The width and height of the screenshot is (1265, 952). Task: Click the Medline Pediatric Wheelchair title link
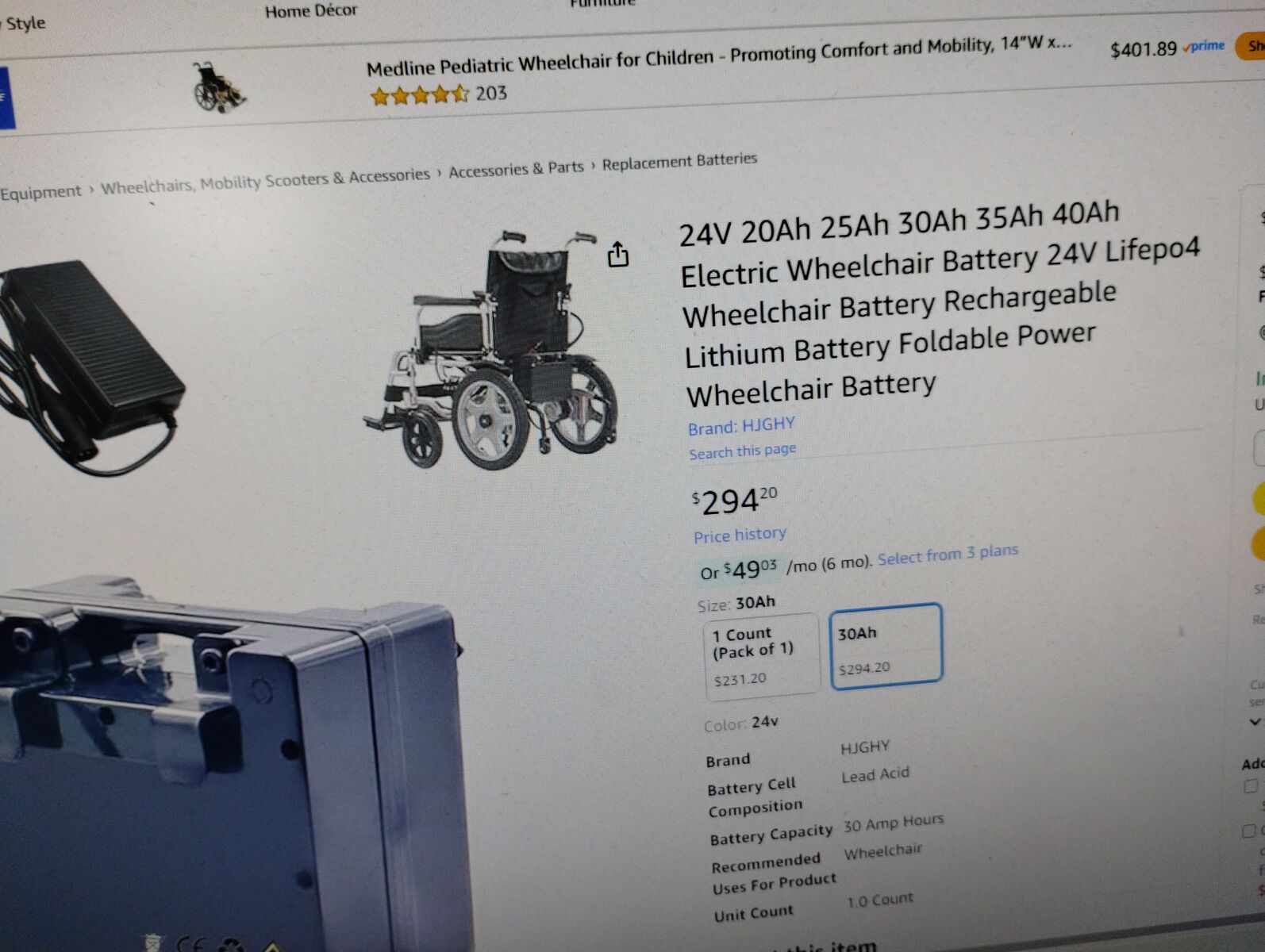click(x=718, y=55)
